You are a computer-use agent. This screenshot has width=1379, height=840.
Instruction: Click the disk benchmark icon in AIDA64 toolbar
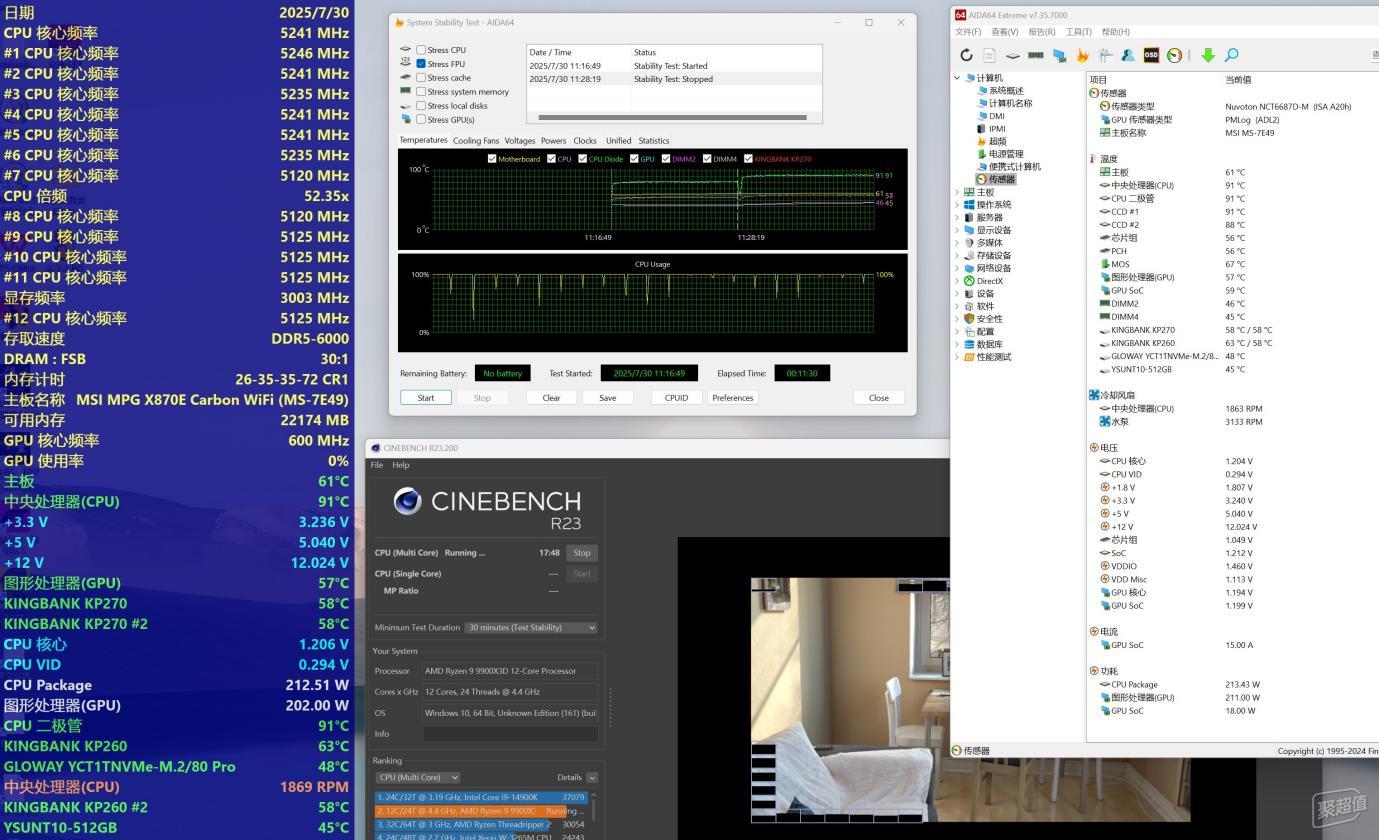1013,56
